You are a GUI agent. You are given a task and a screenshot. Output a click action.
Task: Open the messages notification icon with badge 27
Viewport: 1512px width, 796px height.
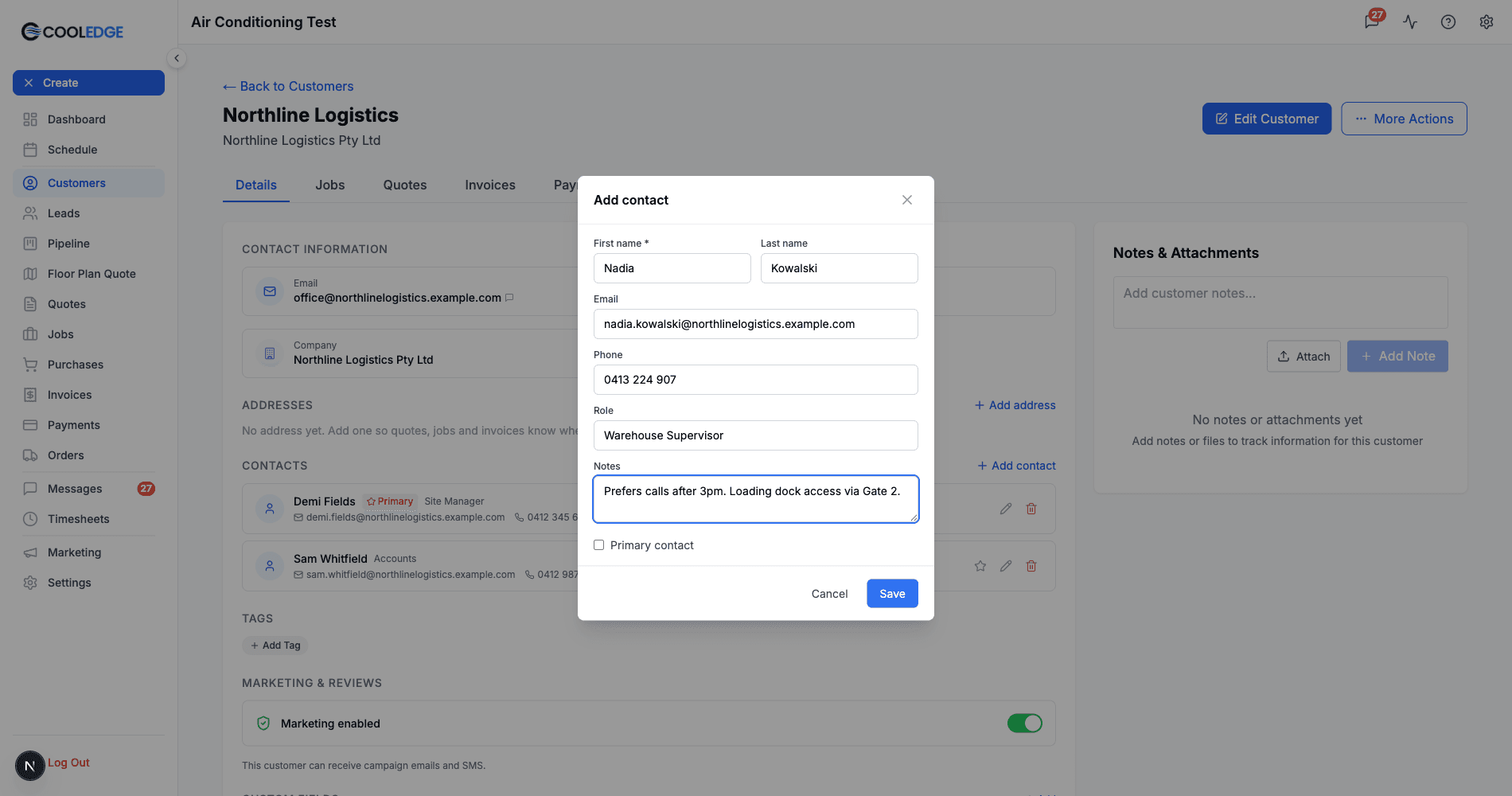tap(1373, 21)
